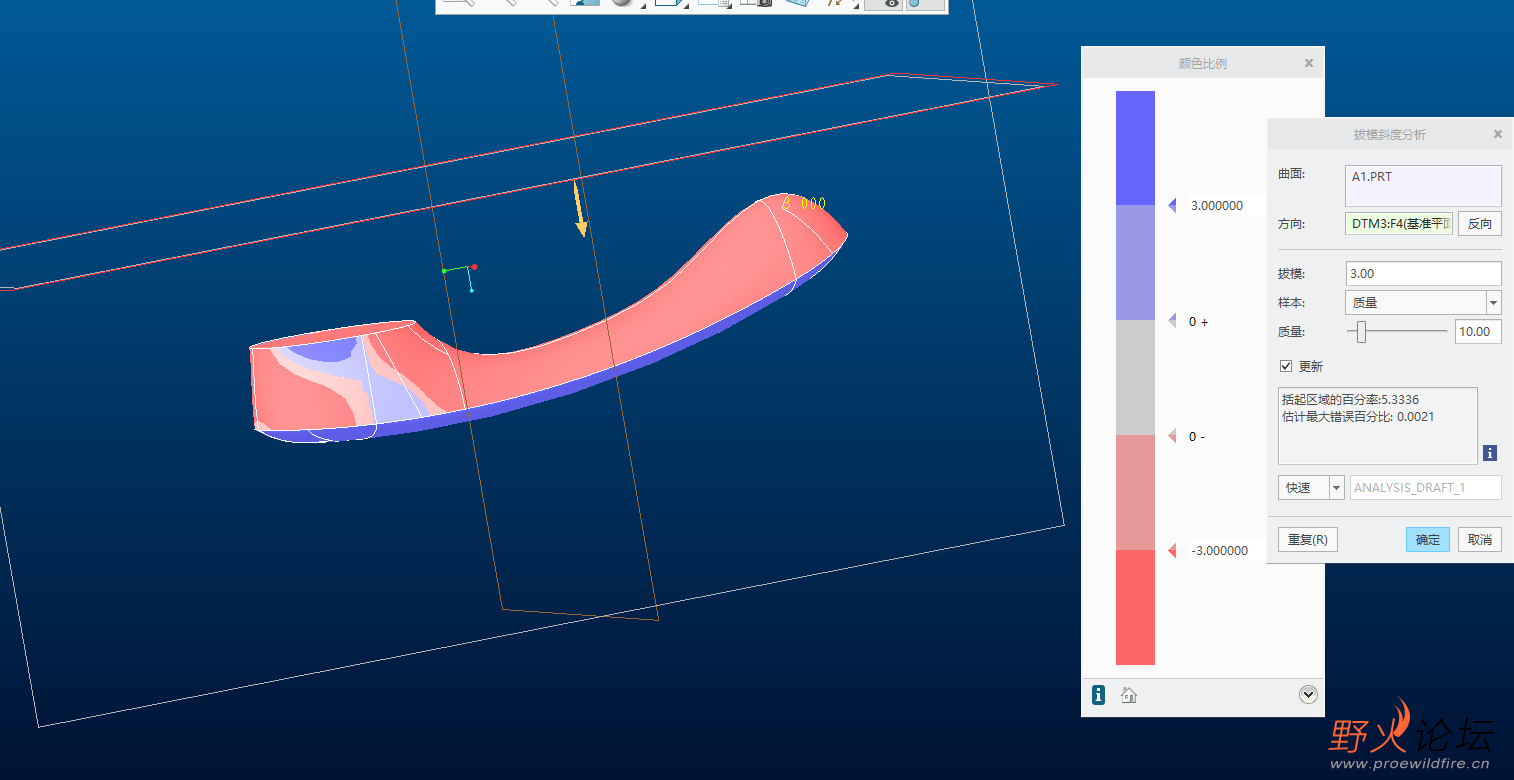Cancel the analysis with the 取消 button
The image size is (1514, 780).
[1480, 540]
